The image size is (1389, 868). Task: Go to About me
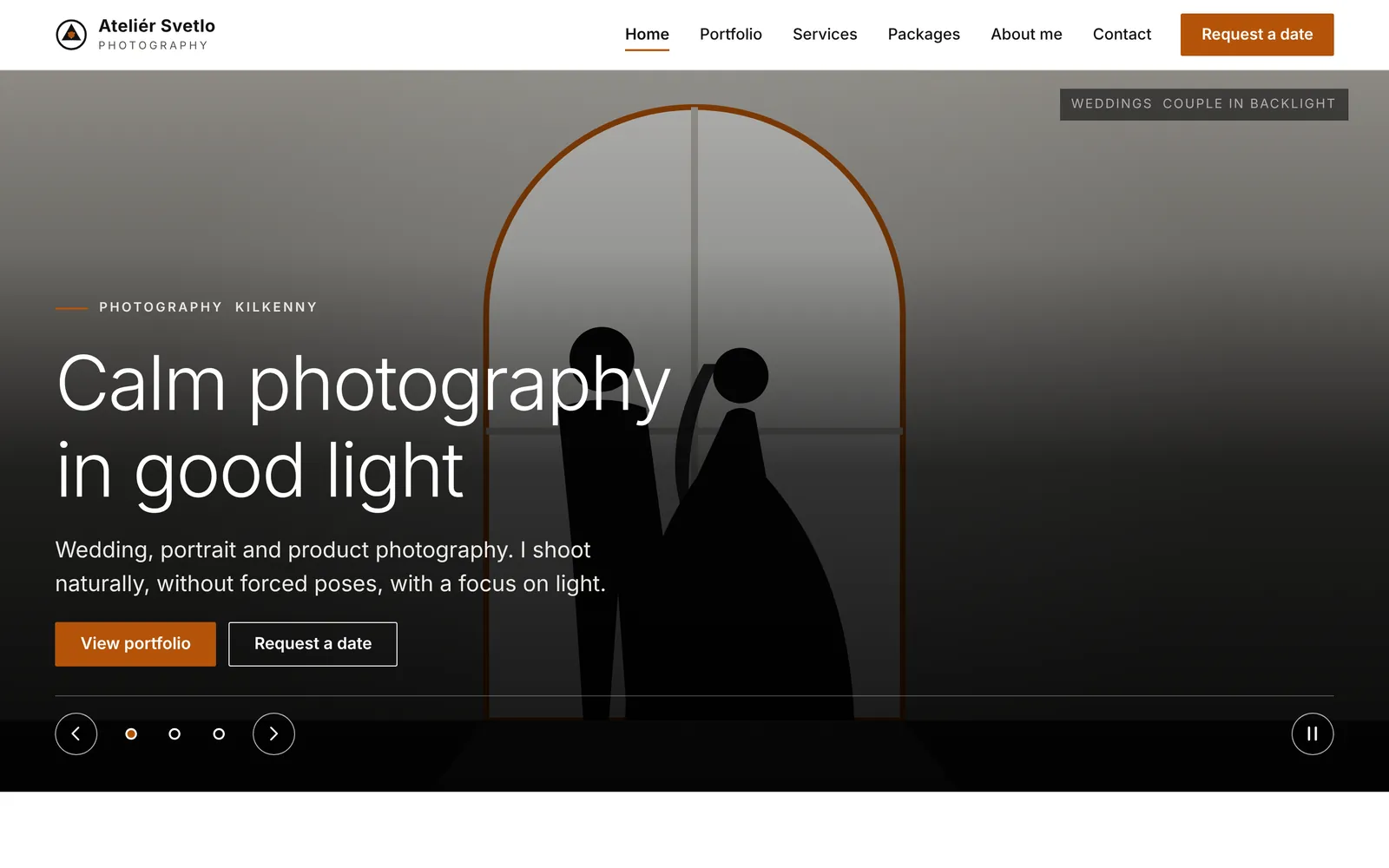(1026, 35)
